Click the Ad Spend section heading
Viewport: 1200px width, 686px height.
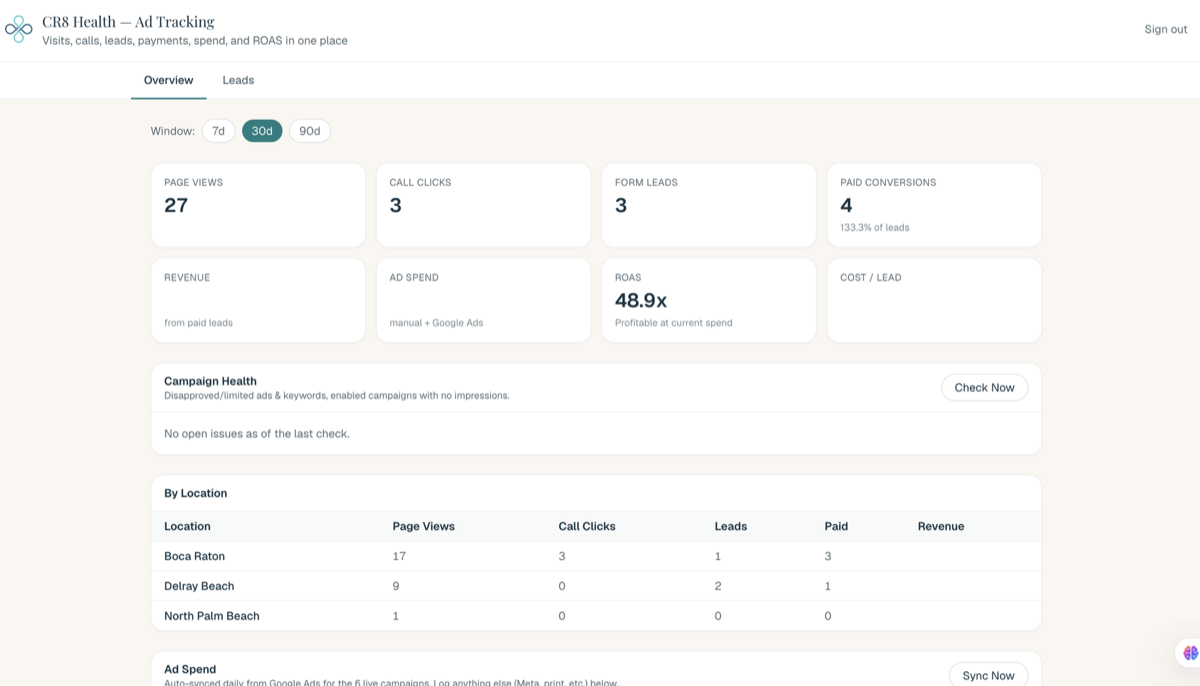(190, 669)
